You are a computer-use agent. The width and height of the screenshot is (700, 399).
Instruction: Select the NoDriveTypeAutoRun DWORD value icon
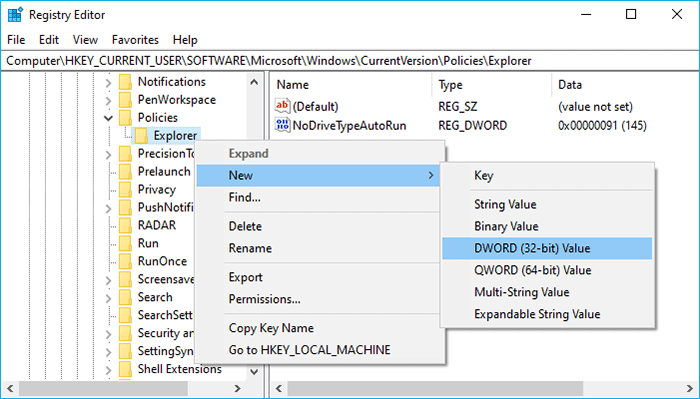(282, 125)
